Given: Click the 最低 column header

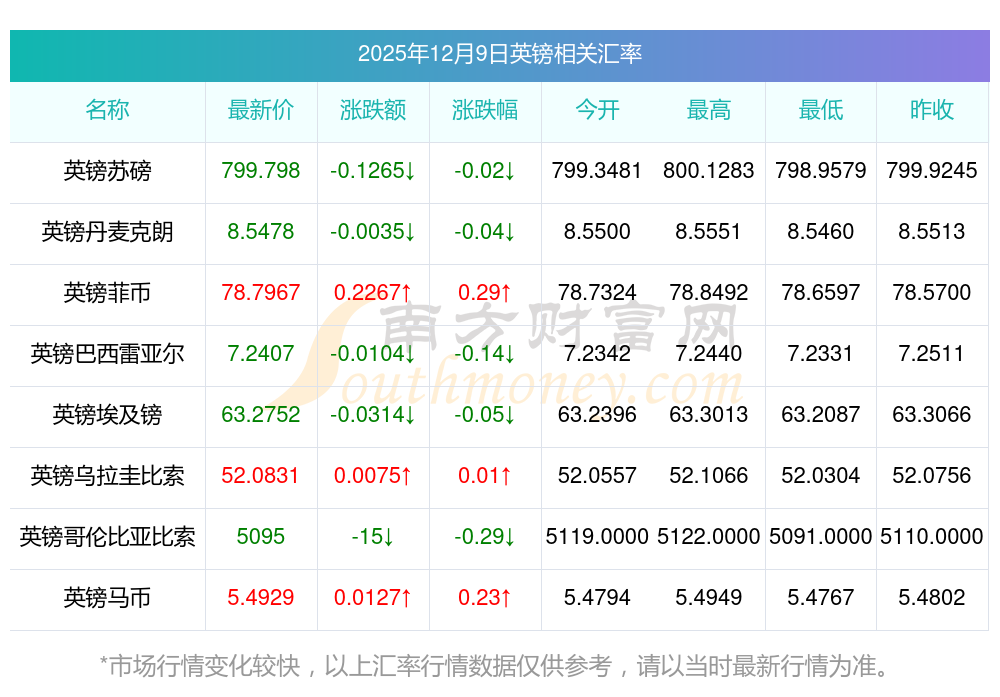Looking at the screenshot, I should pos(821,110).
